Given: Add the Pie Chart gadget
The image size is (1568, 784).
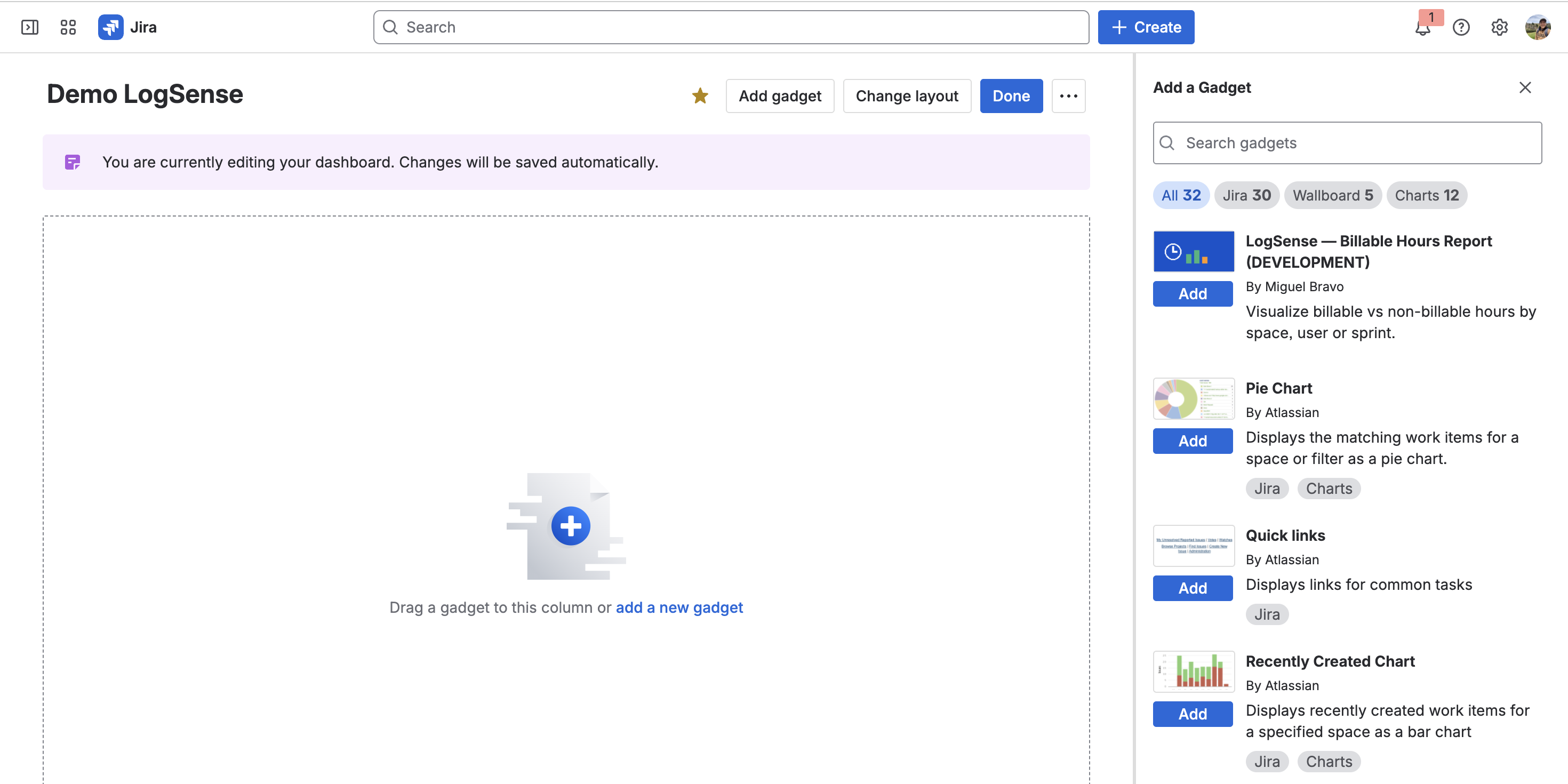Looking at the screenshot, I should coord(1193,441).
